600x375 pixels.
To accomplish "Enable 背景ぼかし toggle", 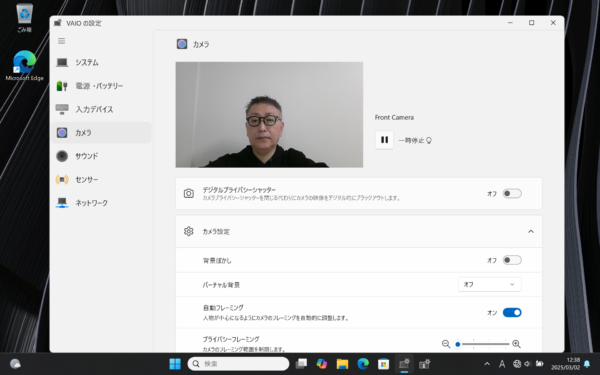I will [512, 260].
